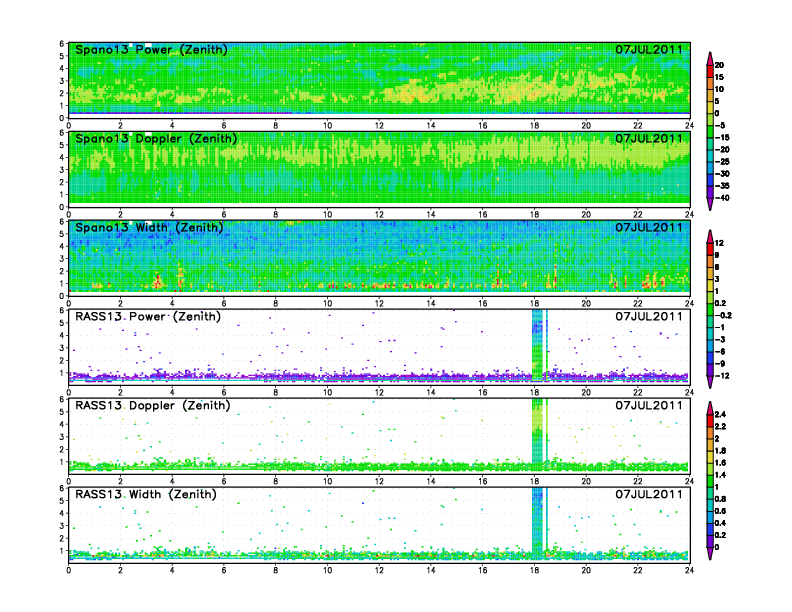
Task: Click the '-40' colorbar label
Action: click(x=722, y=198)
